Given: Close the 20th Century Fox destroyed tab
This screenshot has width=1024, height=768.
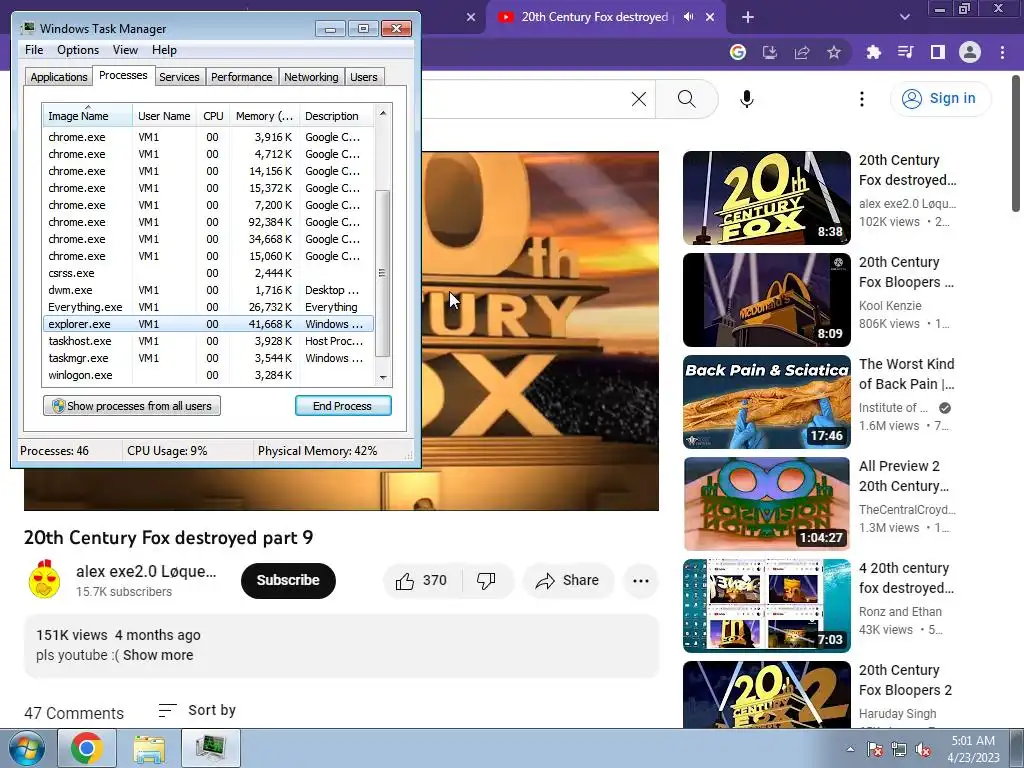Looking at the screenshot, I should coord(710,18).
